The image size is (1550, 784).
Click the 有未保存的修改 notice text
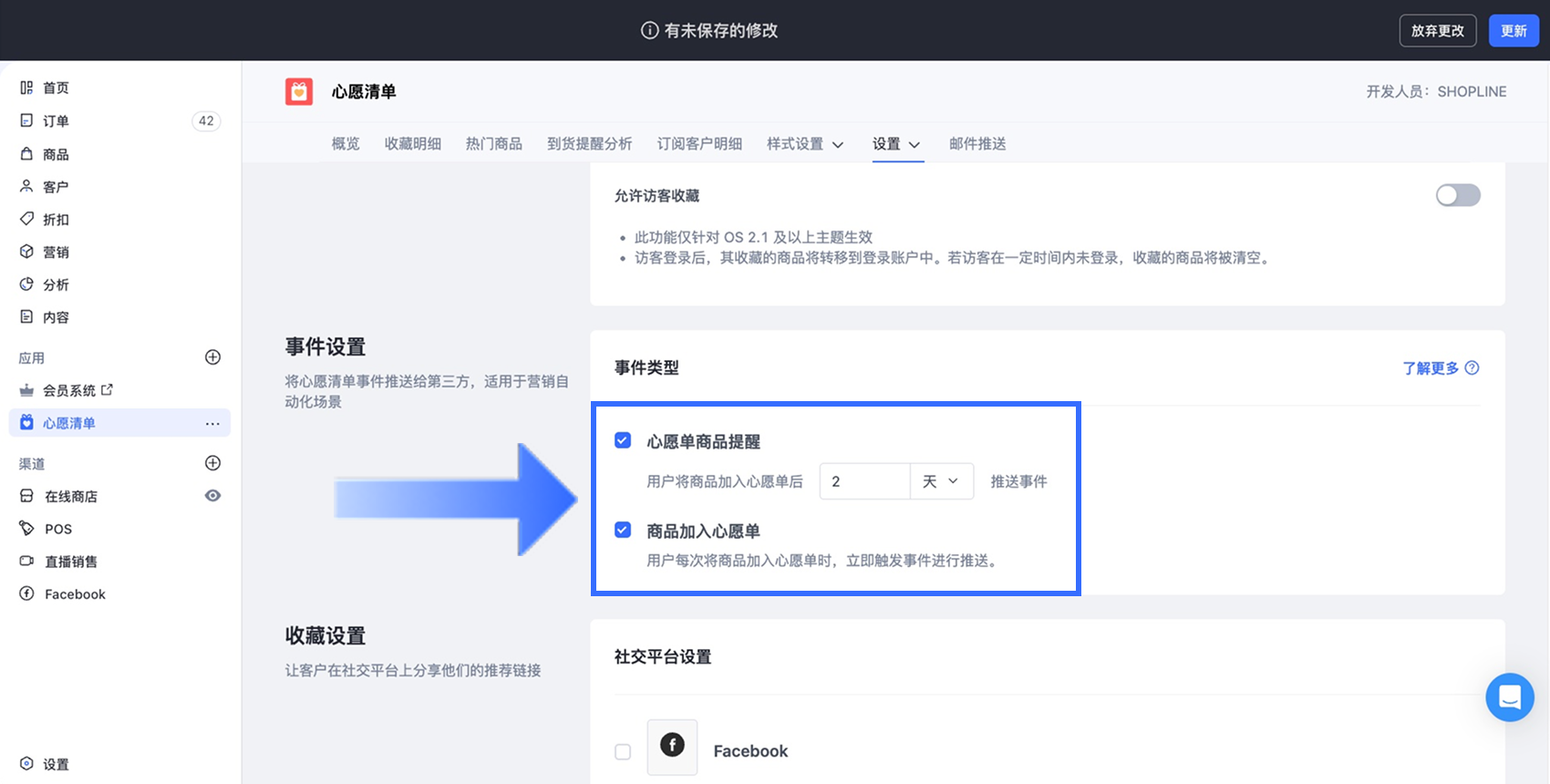[x=721, y=30]
